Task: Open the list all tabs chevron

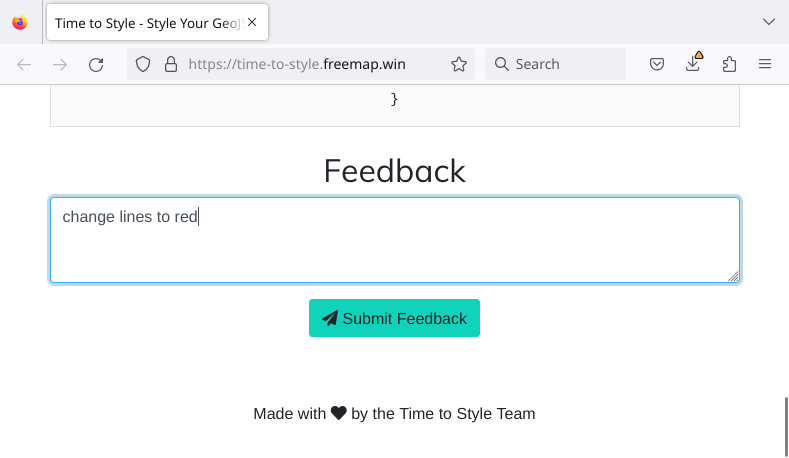Action: click(768, 22)
